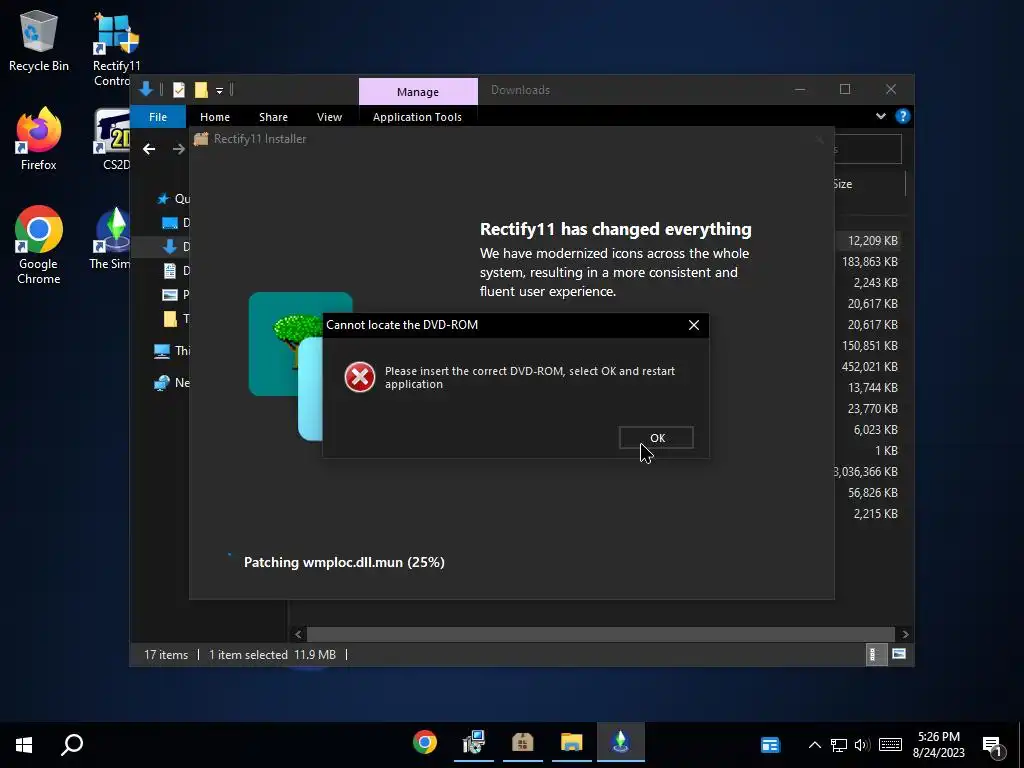The width and height of the screenshot is (1024, 768).
Task: Click the touch keyboard tray icon
Action: [890, 744]
